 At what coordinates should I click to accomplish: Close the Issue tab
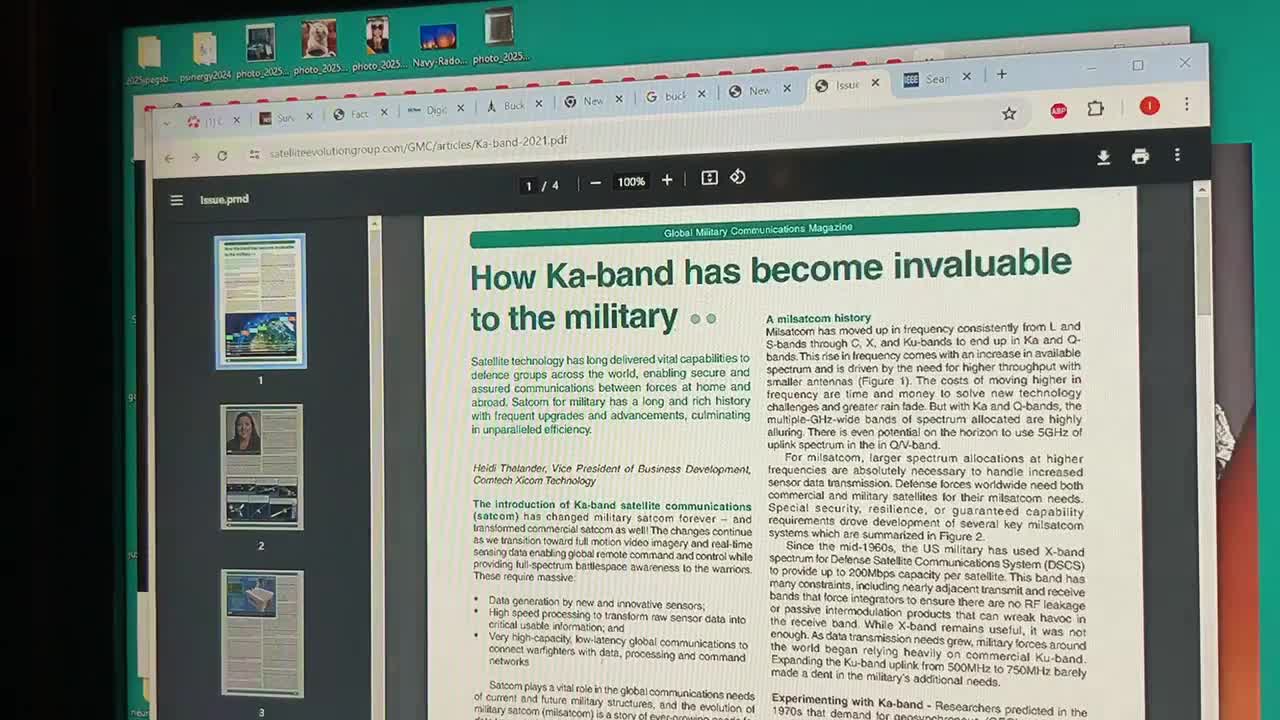[x=875, y=83]
